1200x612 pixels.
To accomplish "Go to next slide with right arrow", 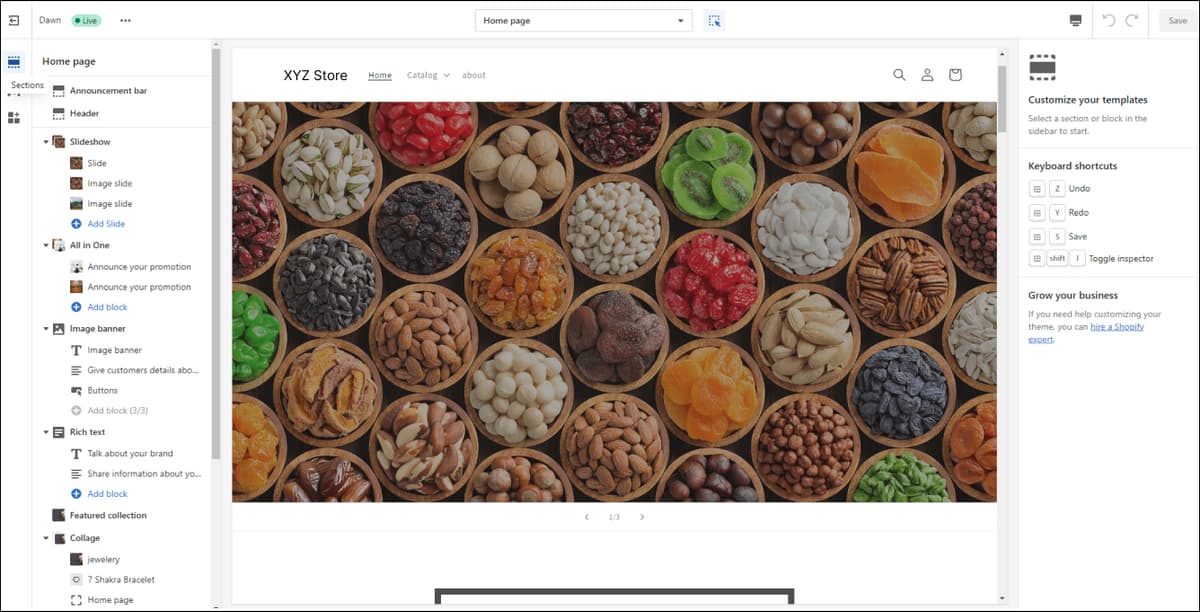I will click(642, 517).
